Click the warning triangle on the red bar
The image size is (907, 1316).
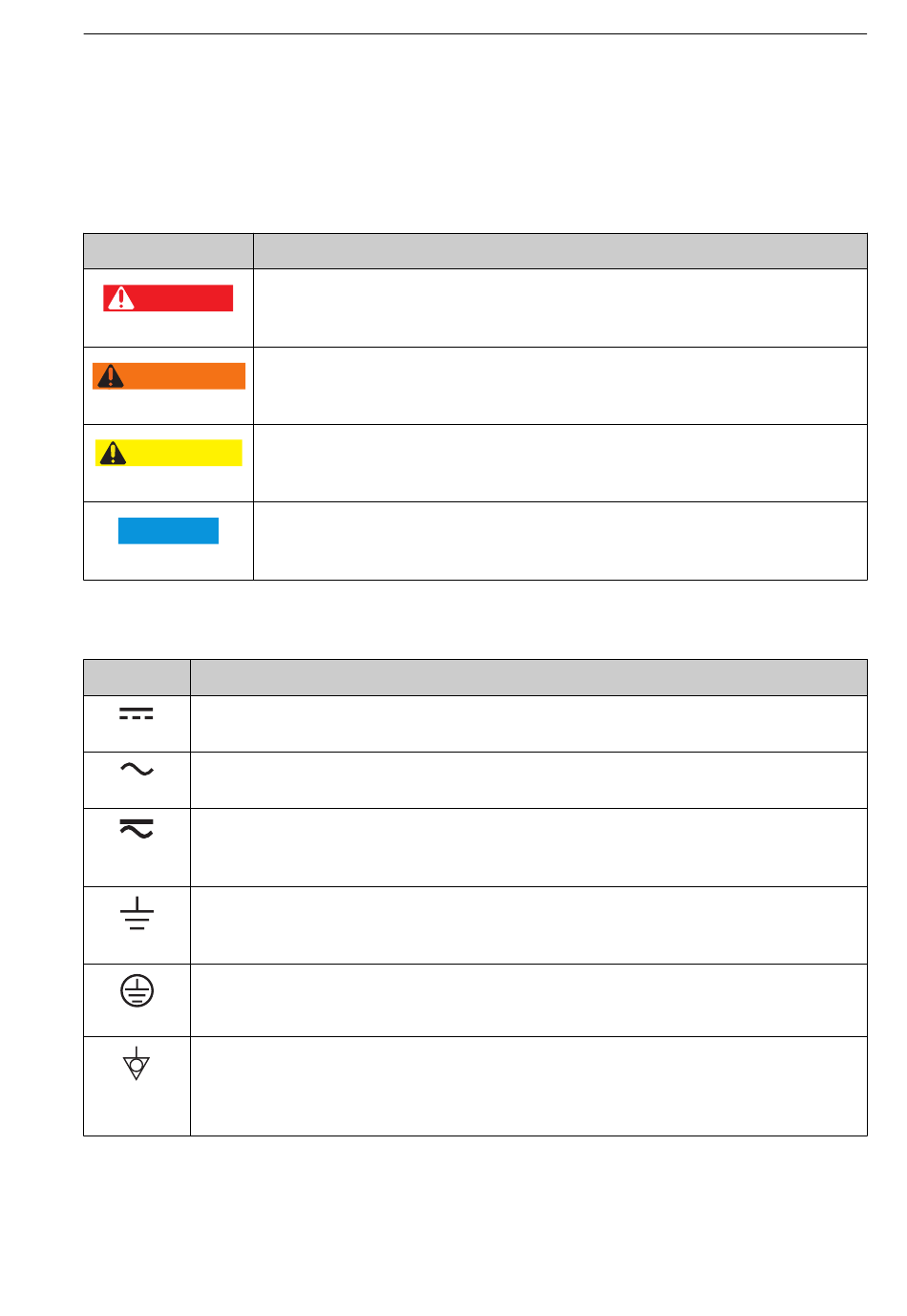[x=121, y=298]
